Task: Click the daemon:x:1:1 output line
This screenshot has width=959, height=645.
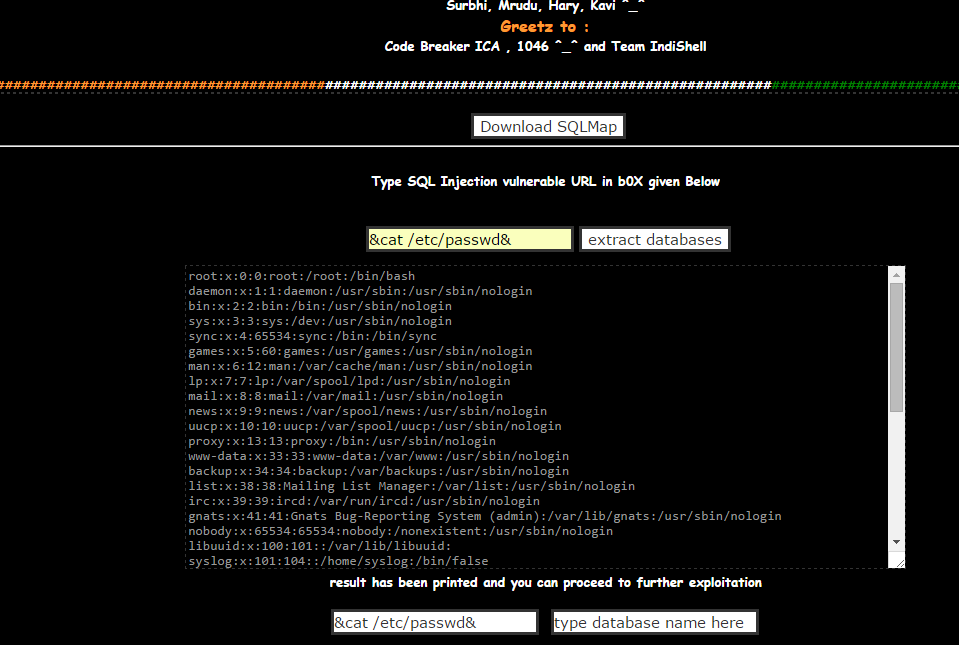Action: point(360,291)
